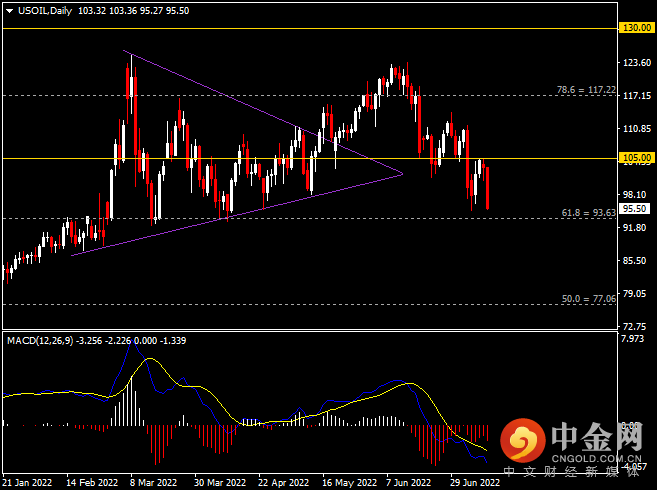Click the 16 May 2022 date marker

tap(349, 482)
